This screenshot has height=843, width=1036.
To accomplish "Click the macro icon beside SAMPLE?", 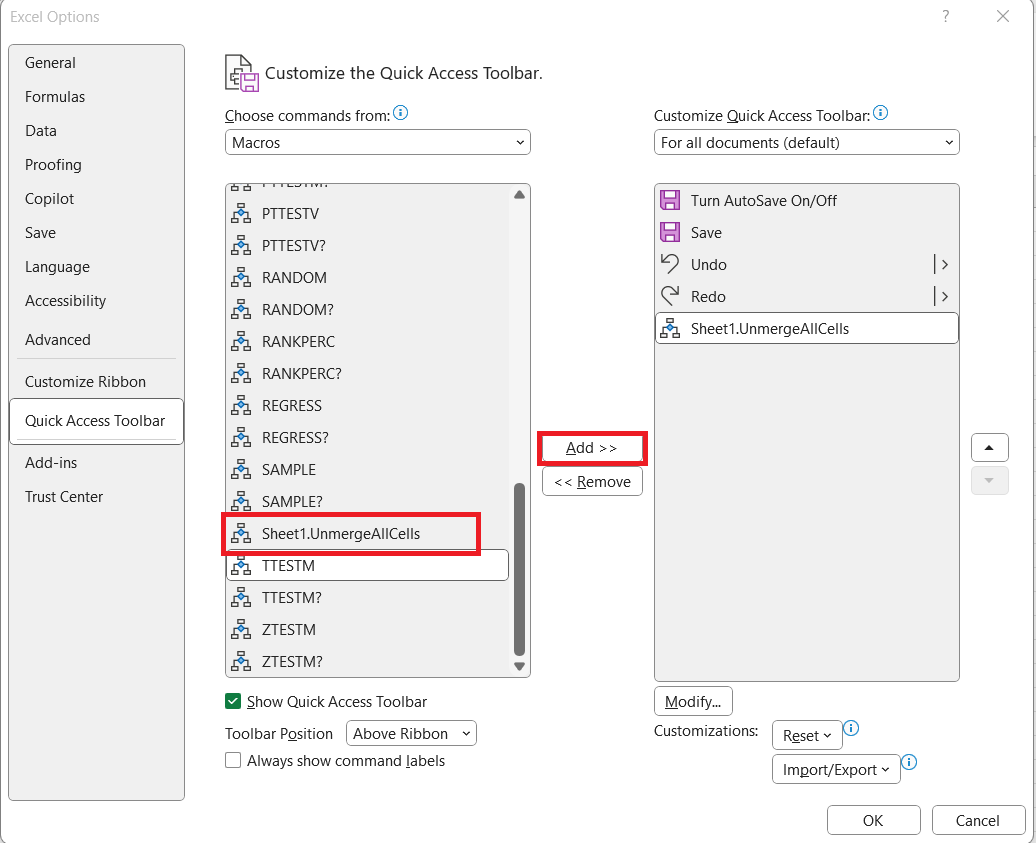I will 241,501.
